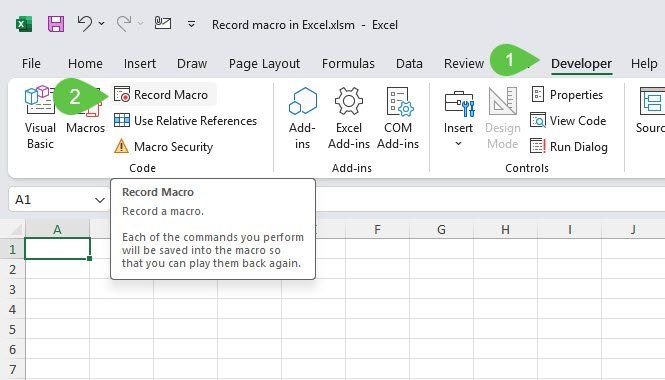Click cell G3

(x=441, y=289)
